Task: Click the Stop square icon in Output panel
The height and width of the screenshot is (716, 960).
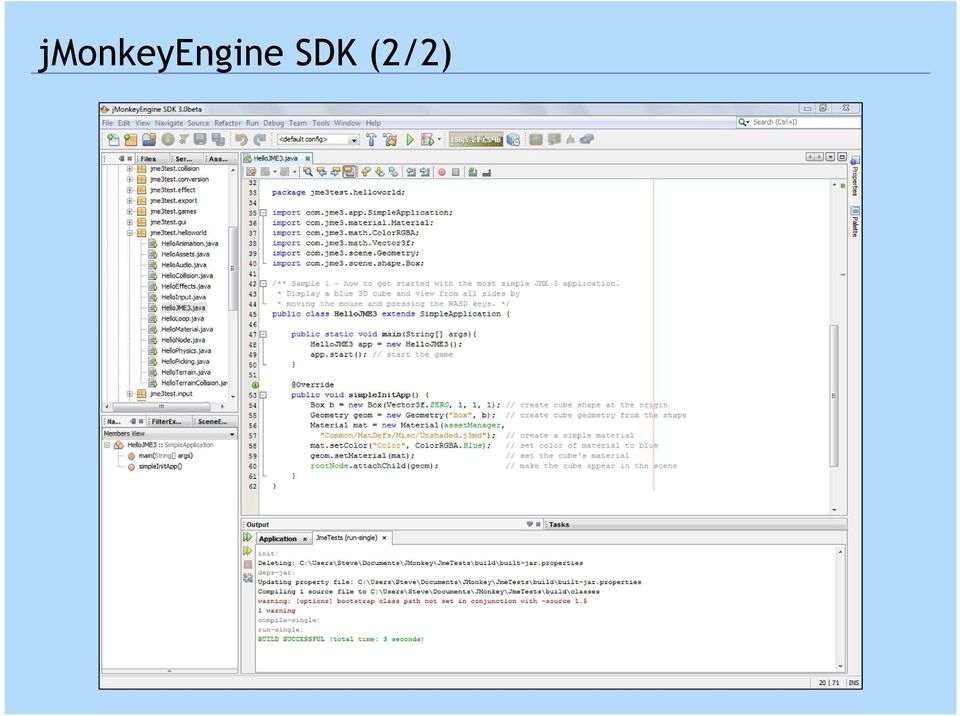Action: pyautogui.click(x=247, y=564)
